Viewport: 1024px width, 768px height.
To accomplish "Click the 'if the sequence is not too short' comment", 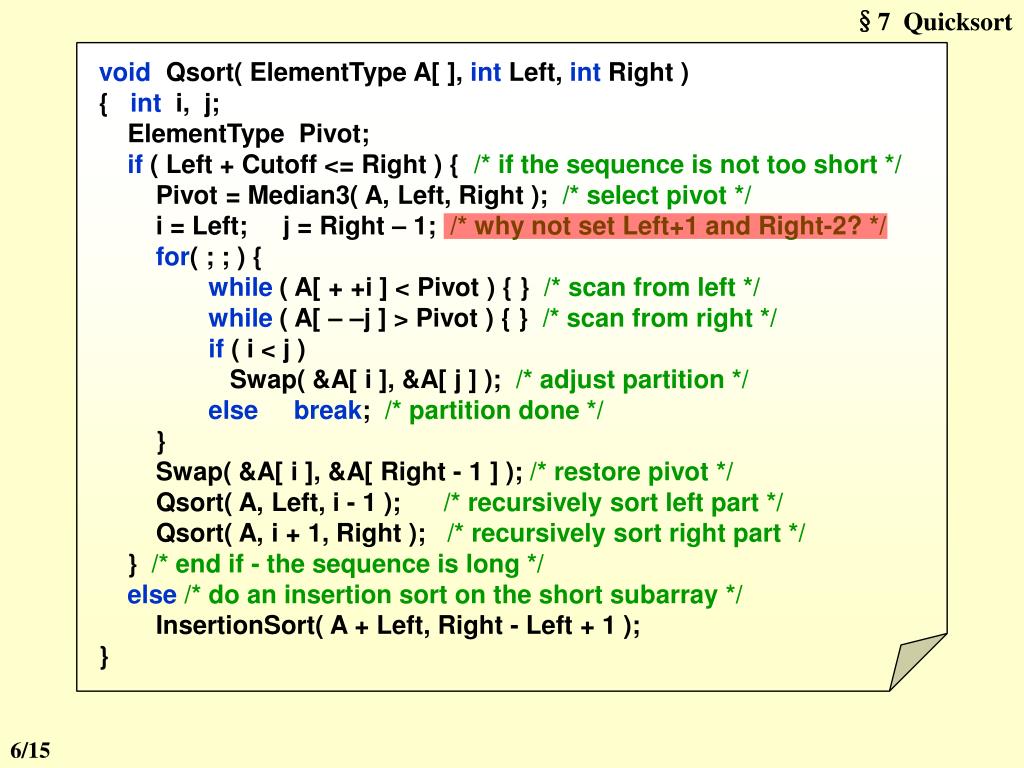I will point(688,165).
